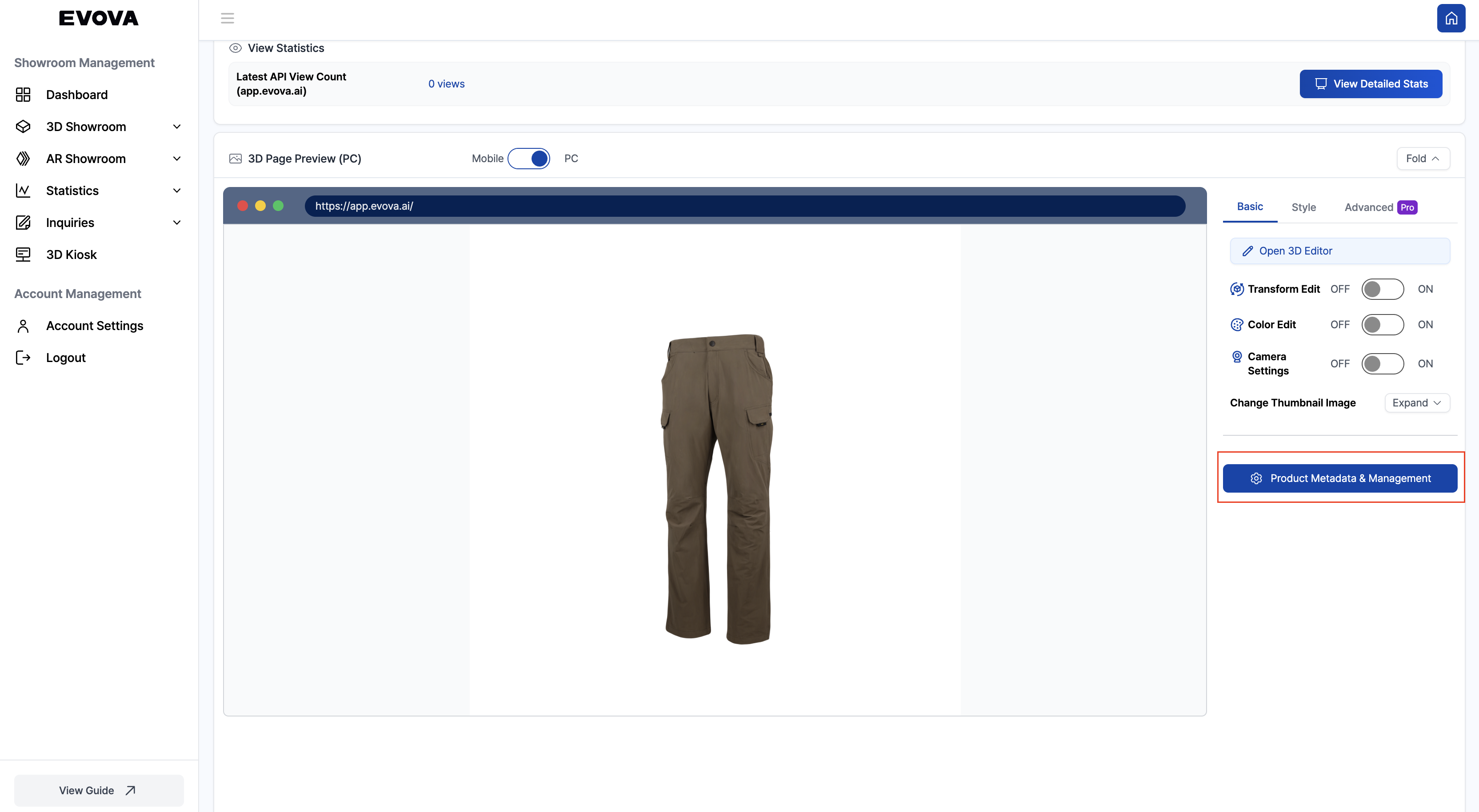Click Product Metadata & Management

coord(1340,478)
